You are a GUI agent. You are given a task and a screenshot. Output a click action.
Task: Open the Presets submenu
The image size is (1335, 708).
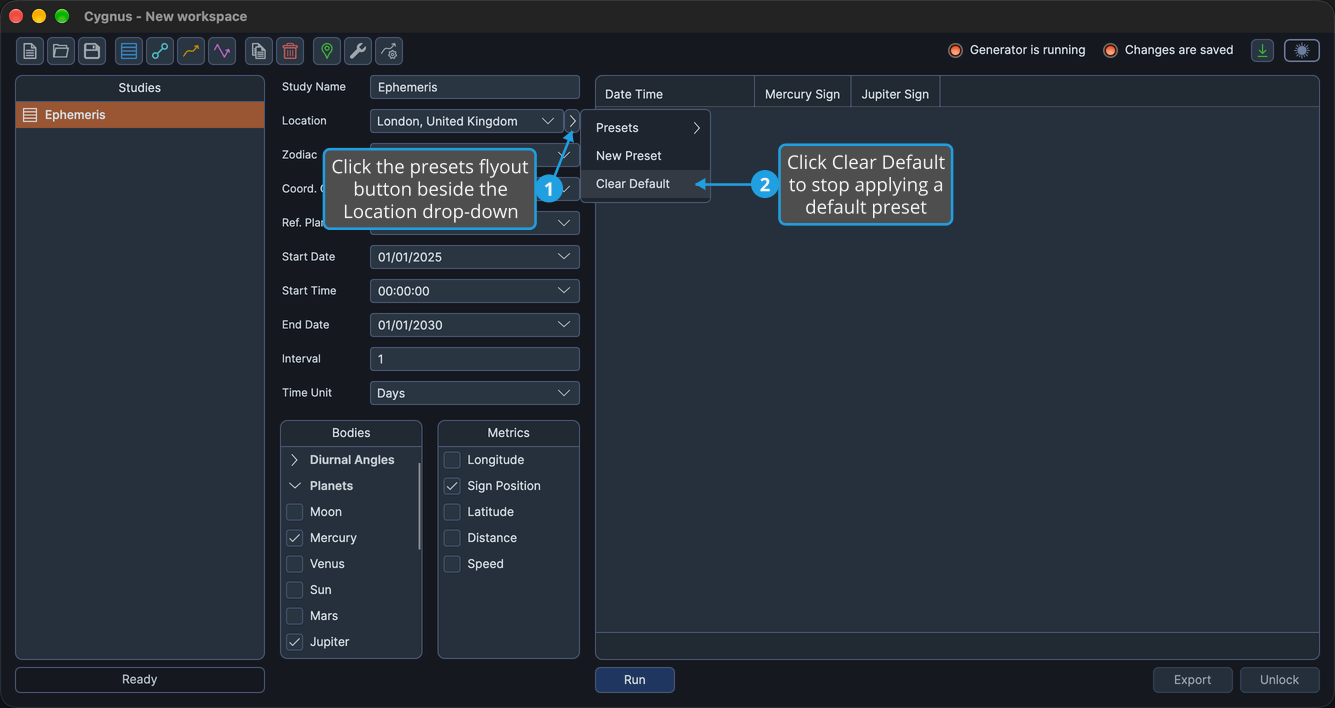coord(646,128)
